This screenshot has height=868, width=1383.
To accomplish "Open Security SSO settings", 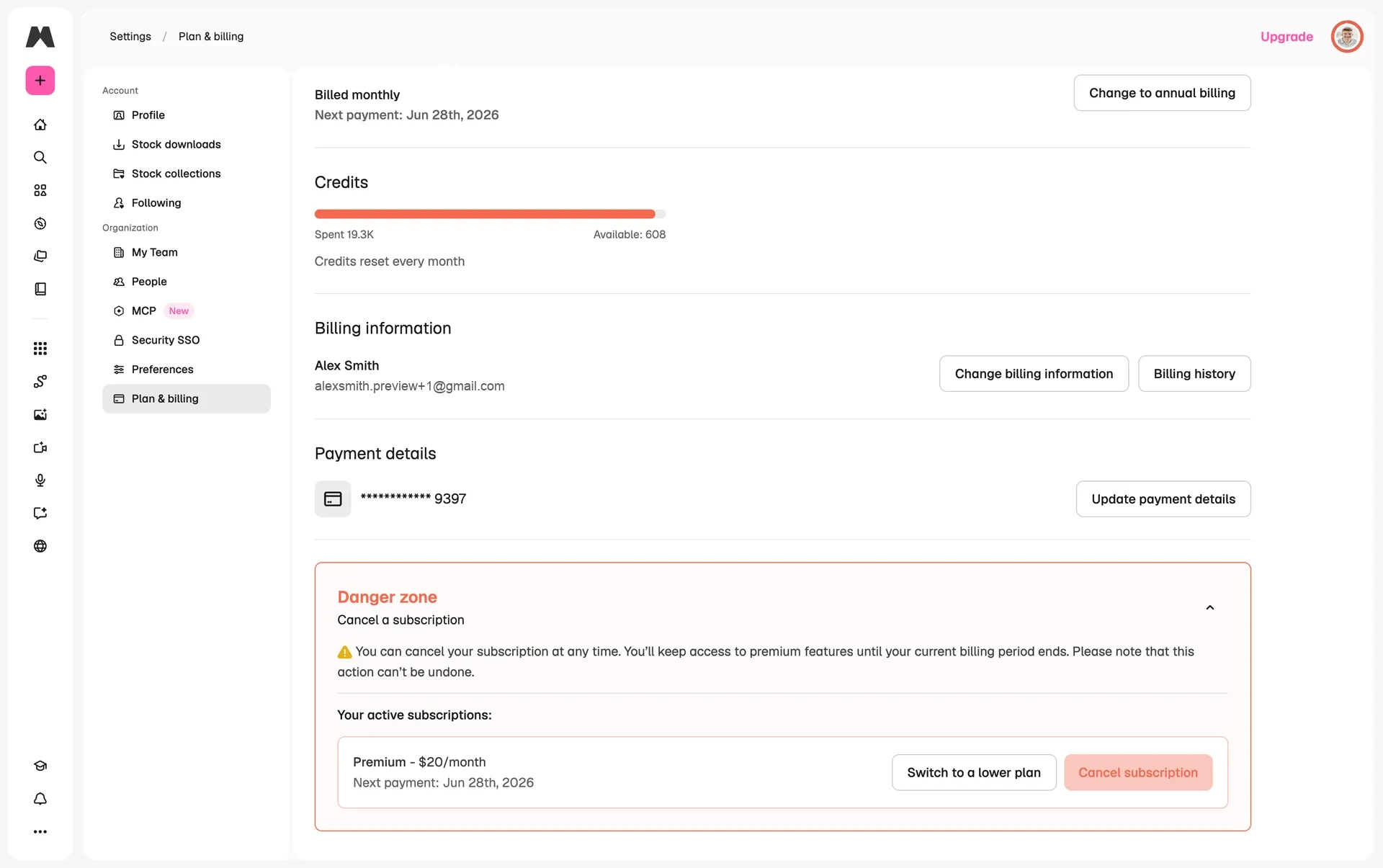I will click(186, 340).
